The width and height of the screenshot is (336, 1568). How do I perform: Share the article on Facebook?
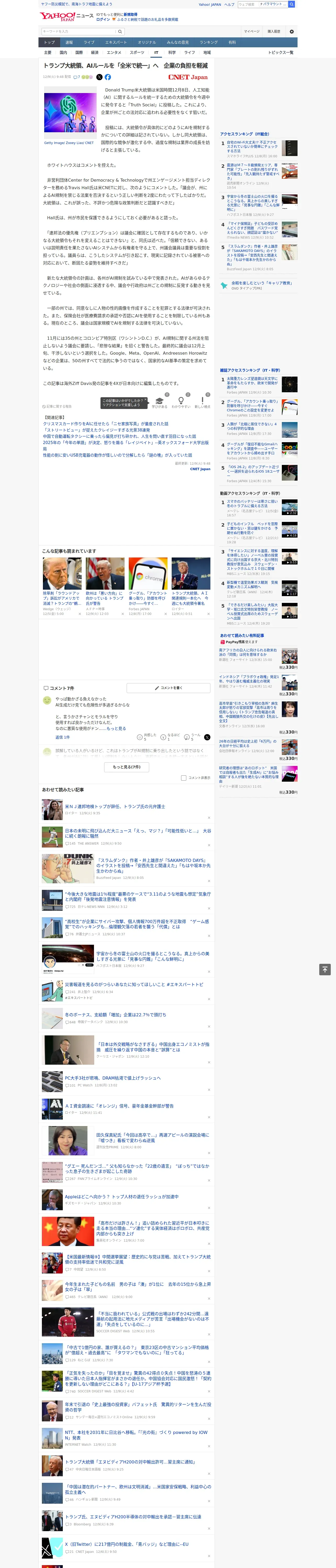[x=108, y=77]
